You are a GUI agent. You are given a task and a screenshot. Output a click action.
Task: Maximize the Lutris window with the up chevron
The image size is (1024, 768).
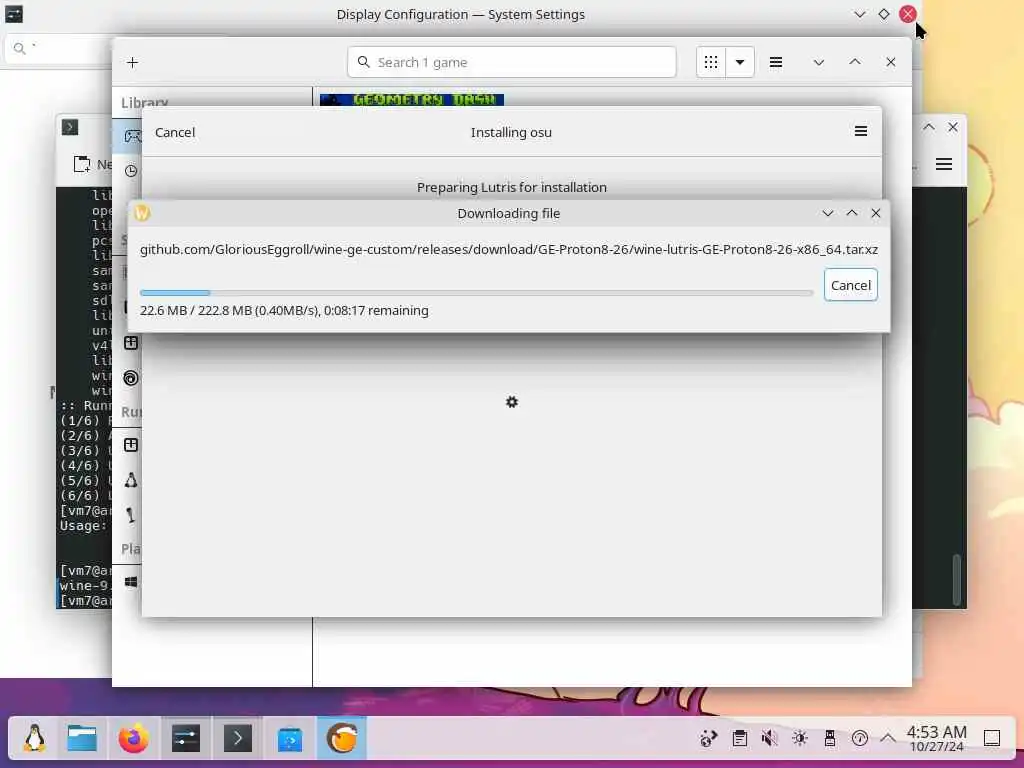[855, 63]
